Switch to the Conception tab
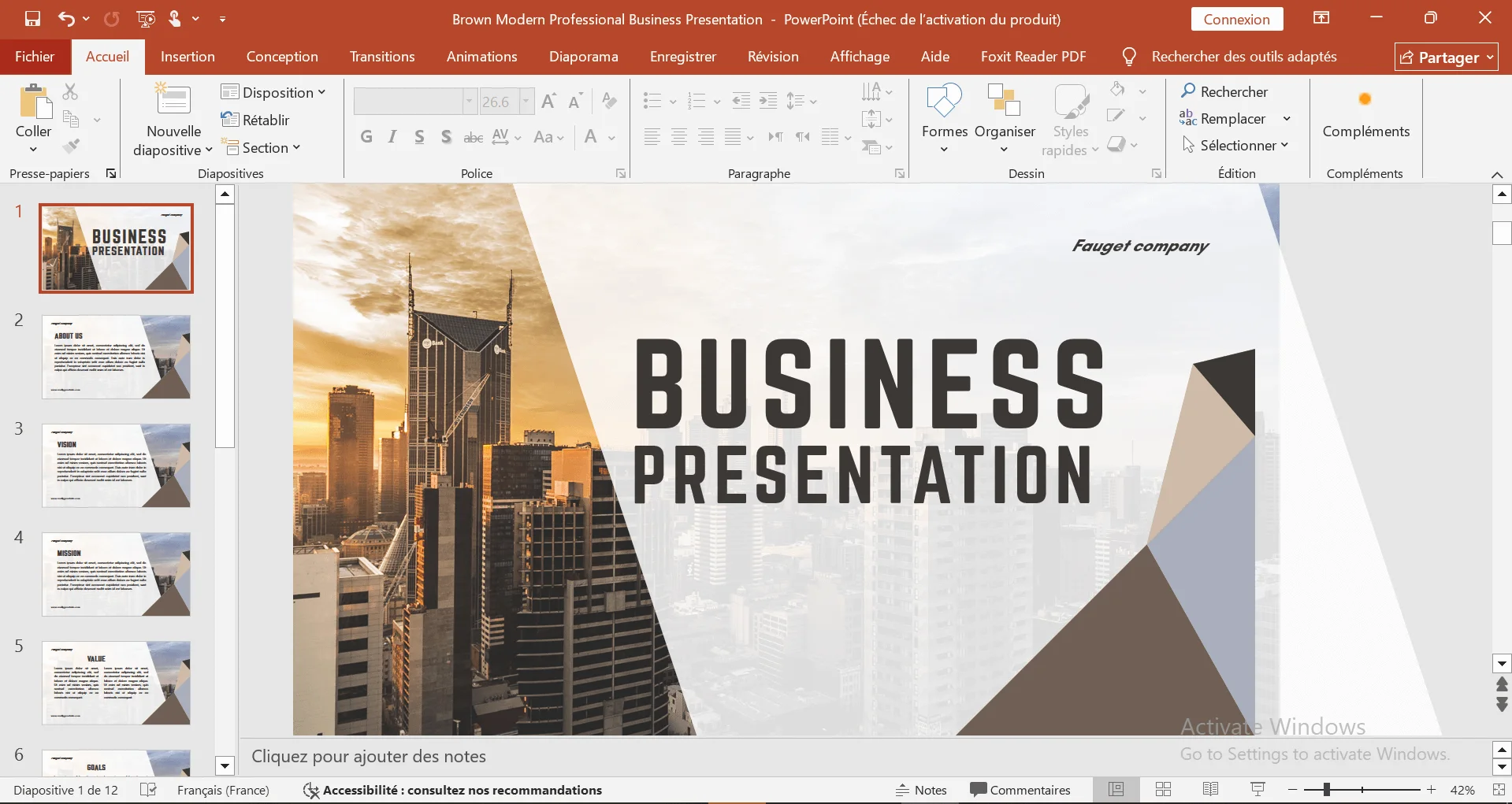Image resolution: width=1512 pixels, height=804 pixels. pyautogui.click(x=281, y=57)
